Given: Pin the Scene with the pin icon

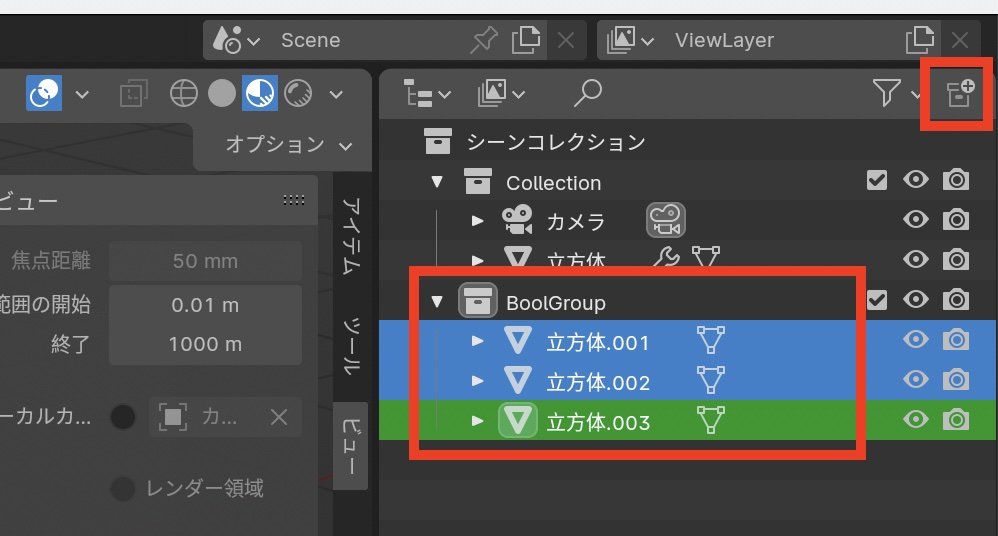Looking at the screenshot, I should coord(484,40).
